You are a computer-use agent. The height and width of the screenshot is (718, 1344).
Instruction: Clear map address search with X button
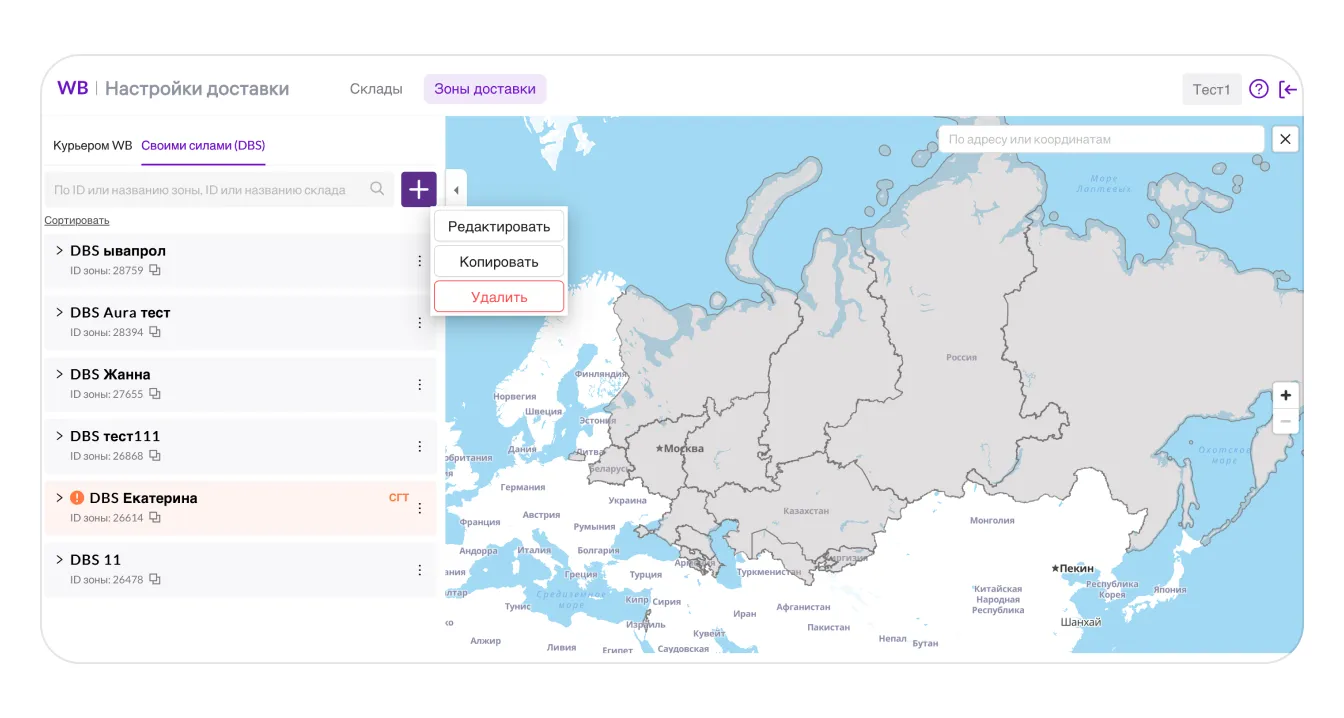(1285, 139)
